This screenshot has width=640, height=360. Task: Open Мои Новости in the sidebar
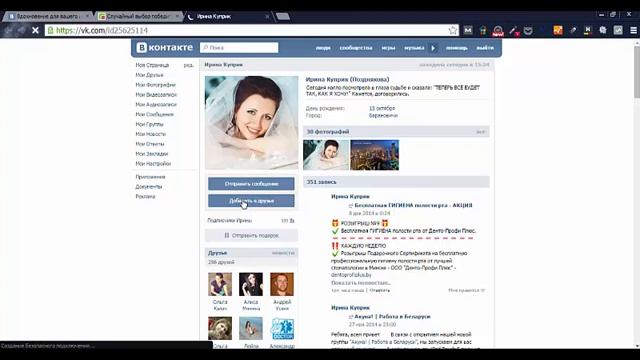point(151,134)
